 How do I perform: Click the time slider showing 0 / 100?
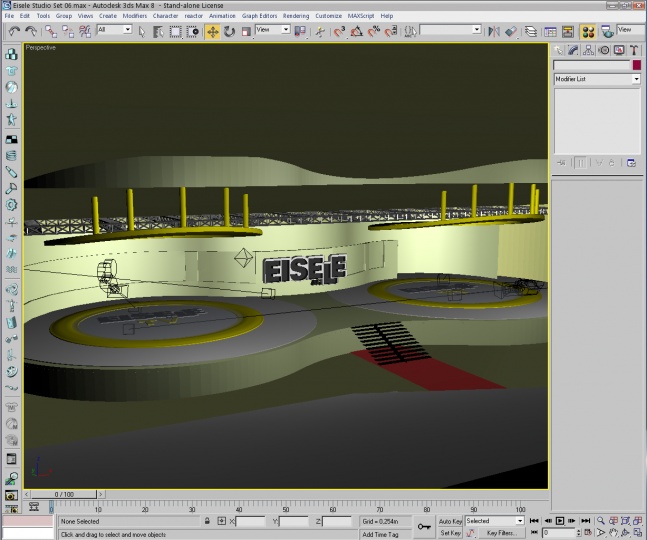coord(64,494)
